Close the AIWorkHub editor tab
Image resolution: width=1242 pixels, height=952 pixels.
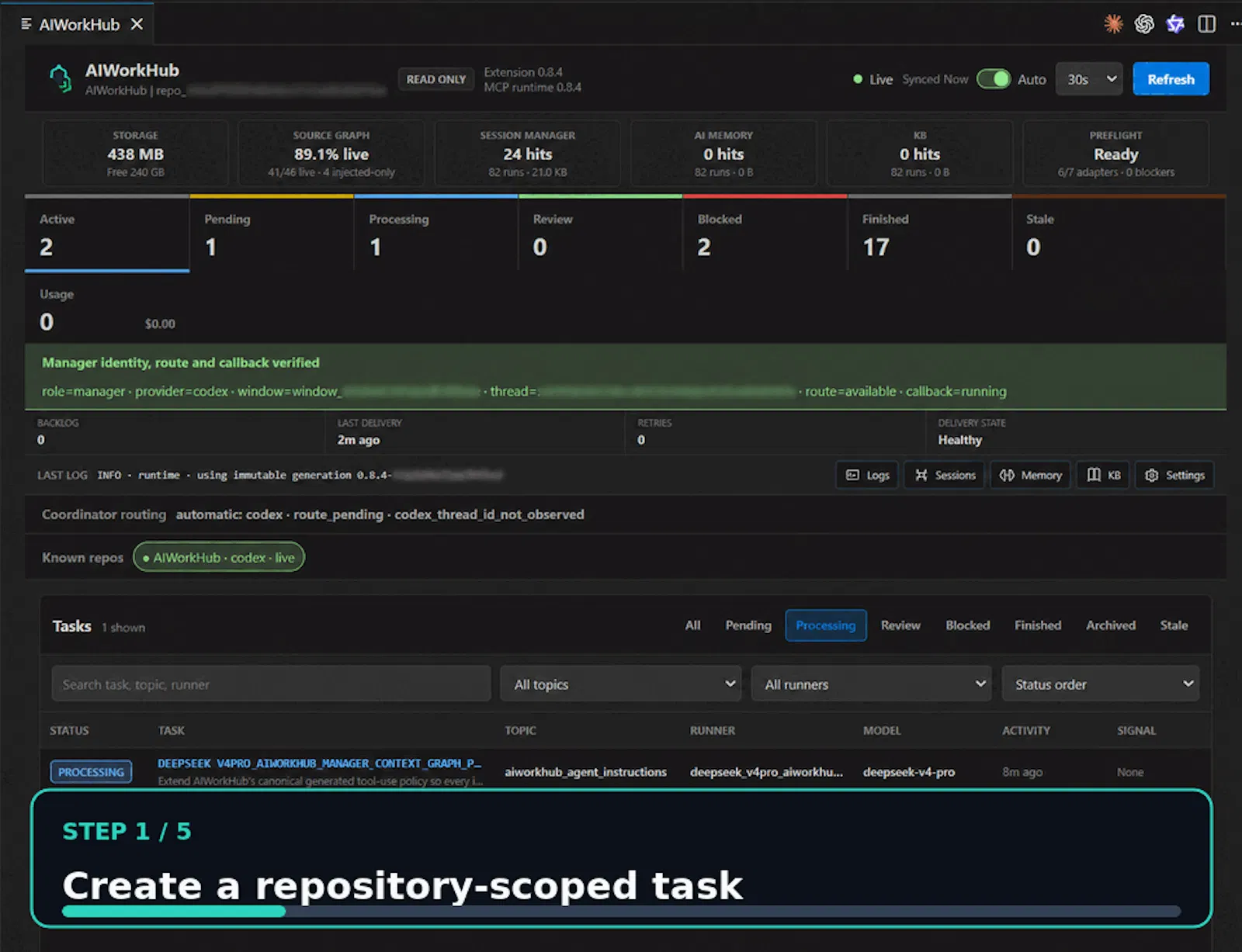pos(137,24)
